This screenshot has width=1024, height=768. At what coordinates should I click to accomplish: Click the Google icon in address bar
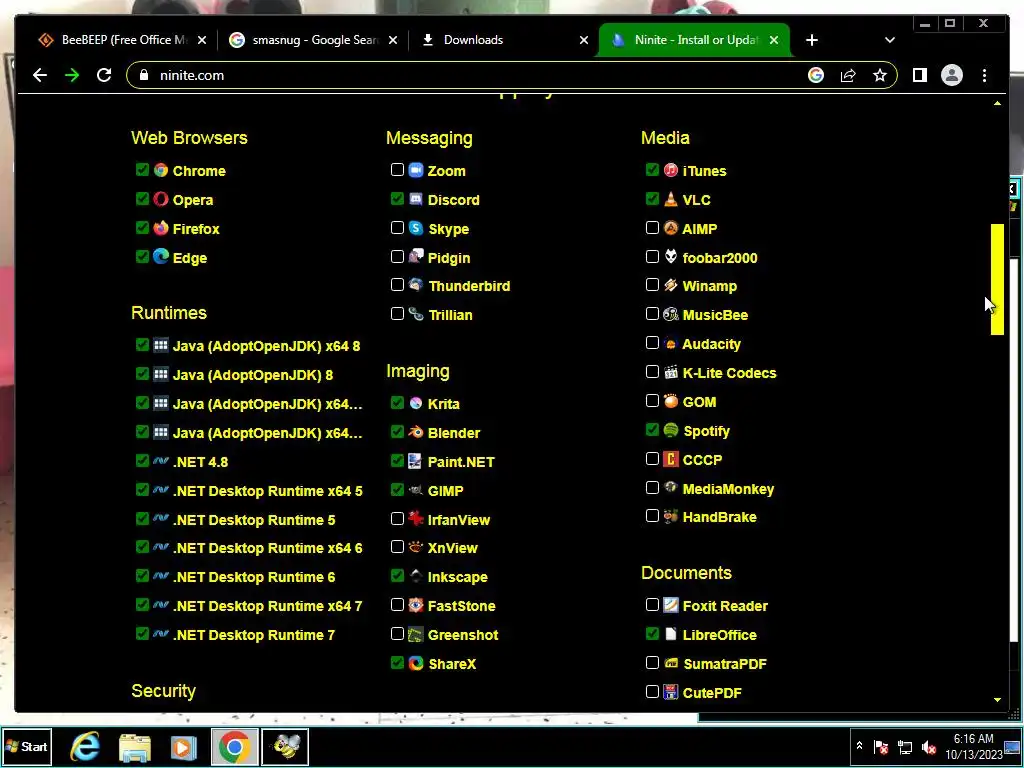(816, 75)
